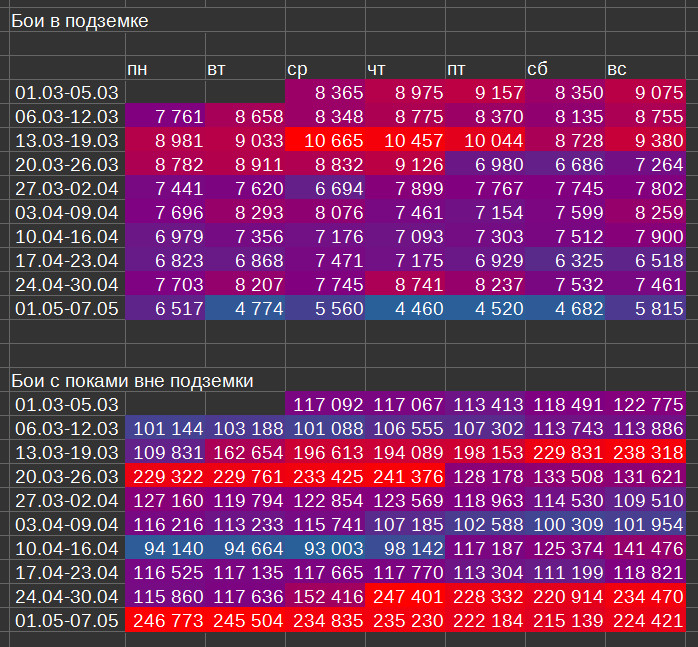Image resolution: width=698 pixels, height=647 pixels.
Task: Click the cell showing 9 380
Action: (x=645, y=141)
